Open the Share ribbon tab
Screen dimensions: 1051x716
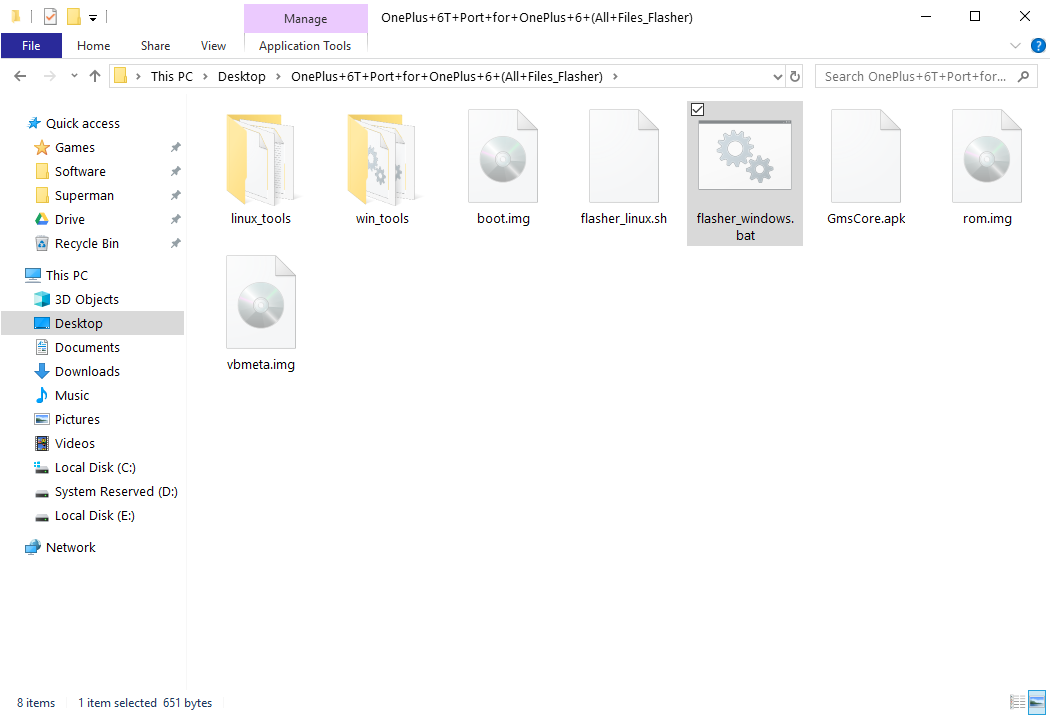click(156, 46)
